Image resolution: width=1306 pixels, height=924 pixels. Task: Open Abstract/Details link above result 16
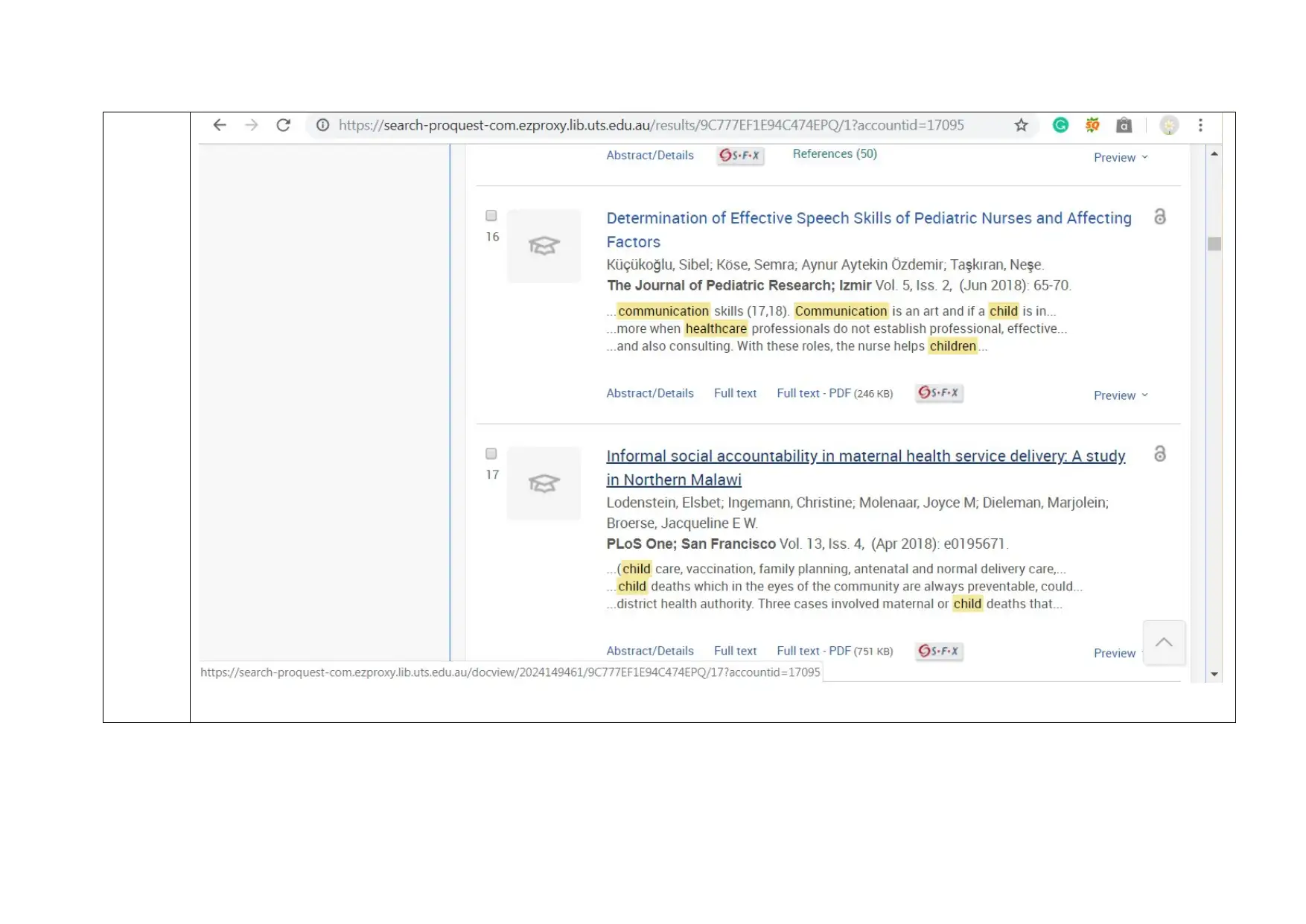(x=650, y=155)
